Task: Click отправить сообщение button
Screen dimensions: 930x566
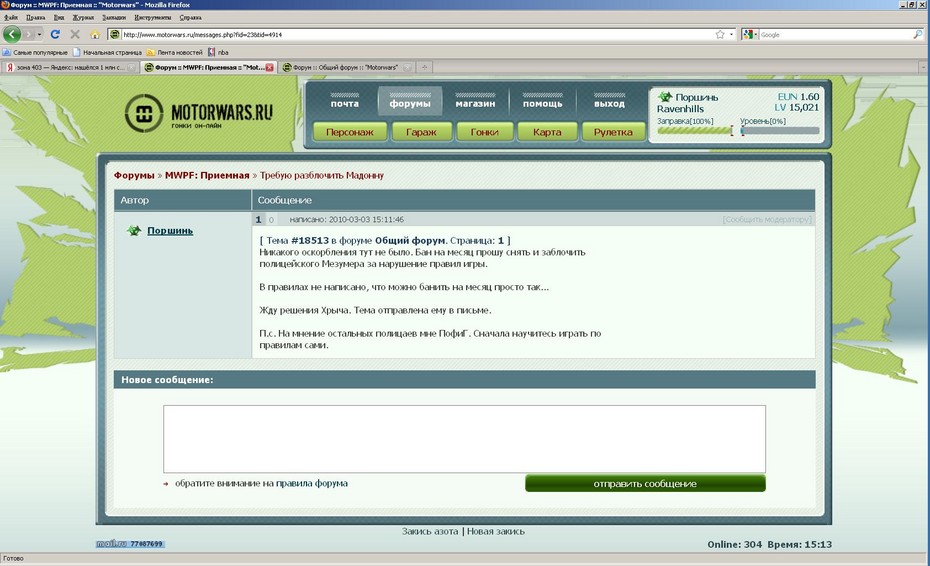Action: pyautogui.click(x=645, y=484)
